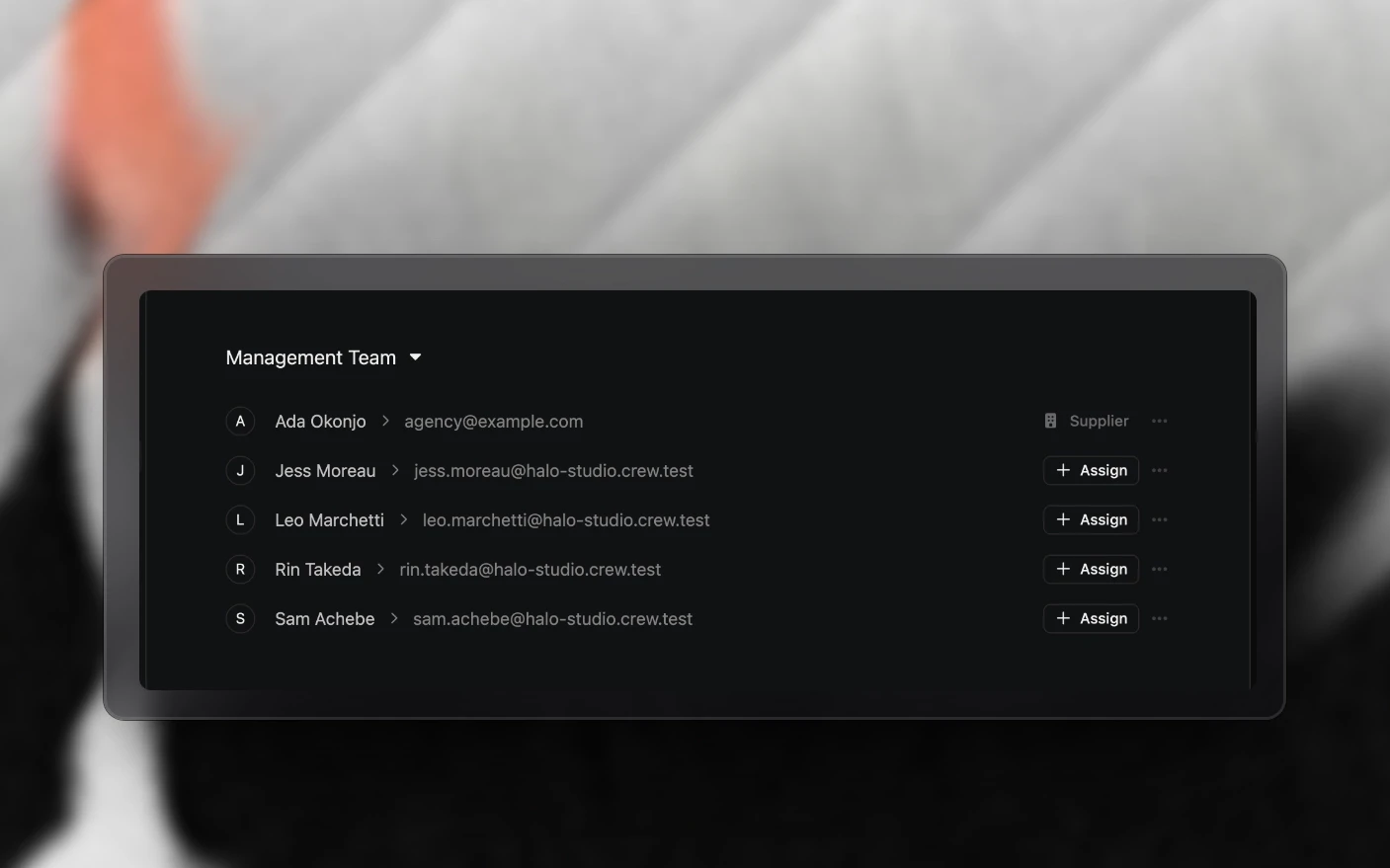Screen dimensions: 1390x868
Task: Open more options for Rin Takeda
Action: pos(1160,570)
